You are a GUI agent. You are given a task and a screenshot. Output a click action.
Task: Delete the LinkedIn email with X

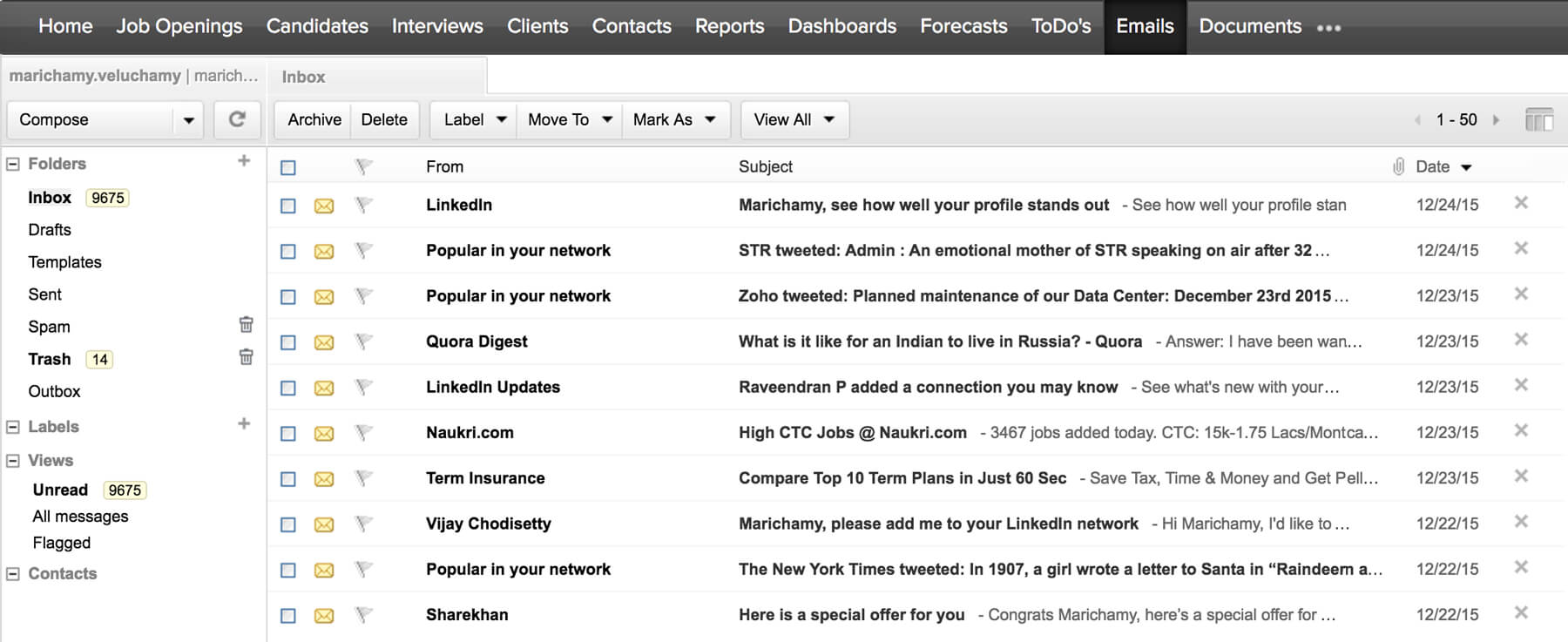1521,203
